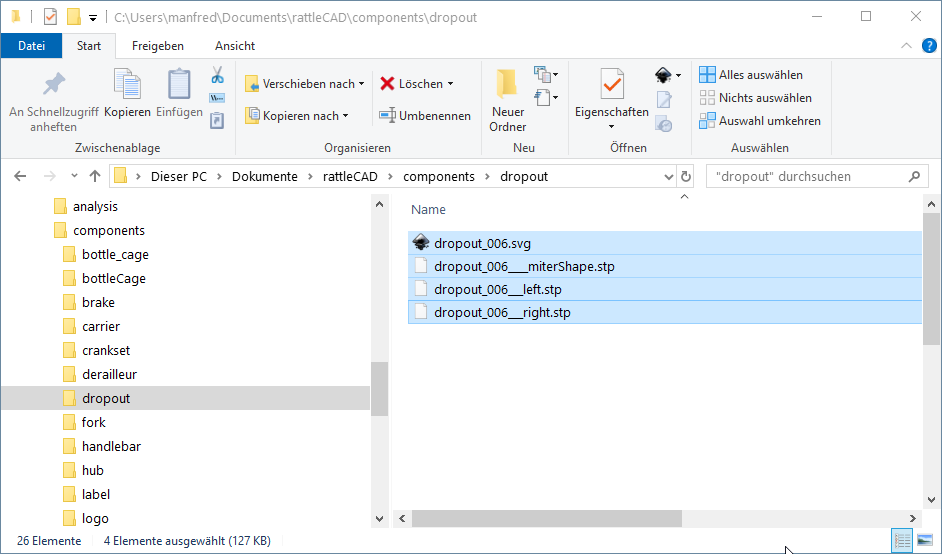Open the address bar history dropdown
Image resolution: width=942 pixels, height=554 pixels.
[x=669, y=177]
